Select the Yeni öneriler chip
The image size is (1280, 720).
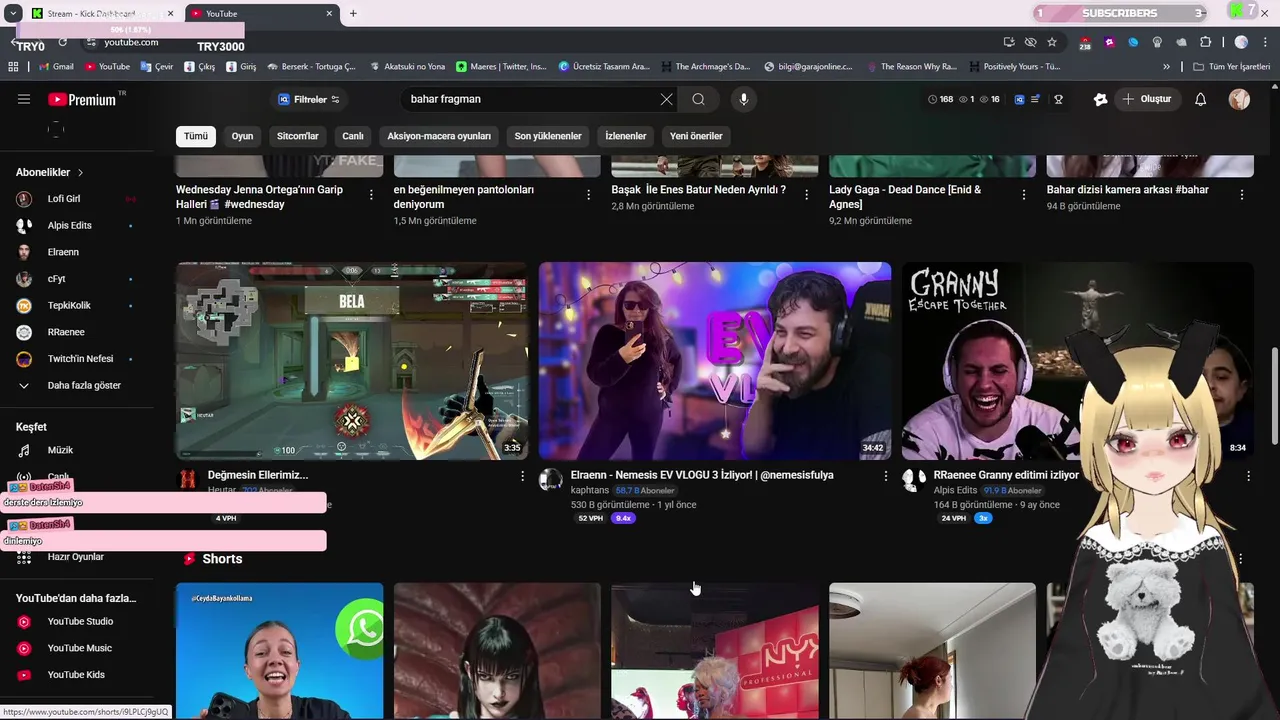point(696,136)
